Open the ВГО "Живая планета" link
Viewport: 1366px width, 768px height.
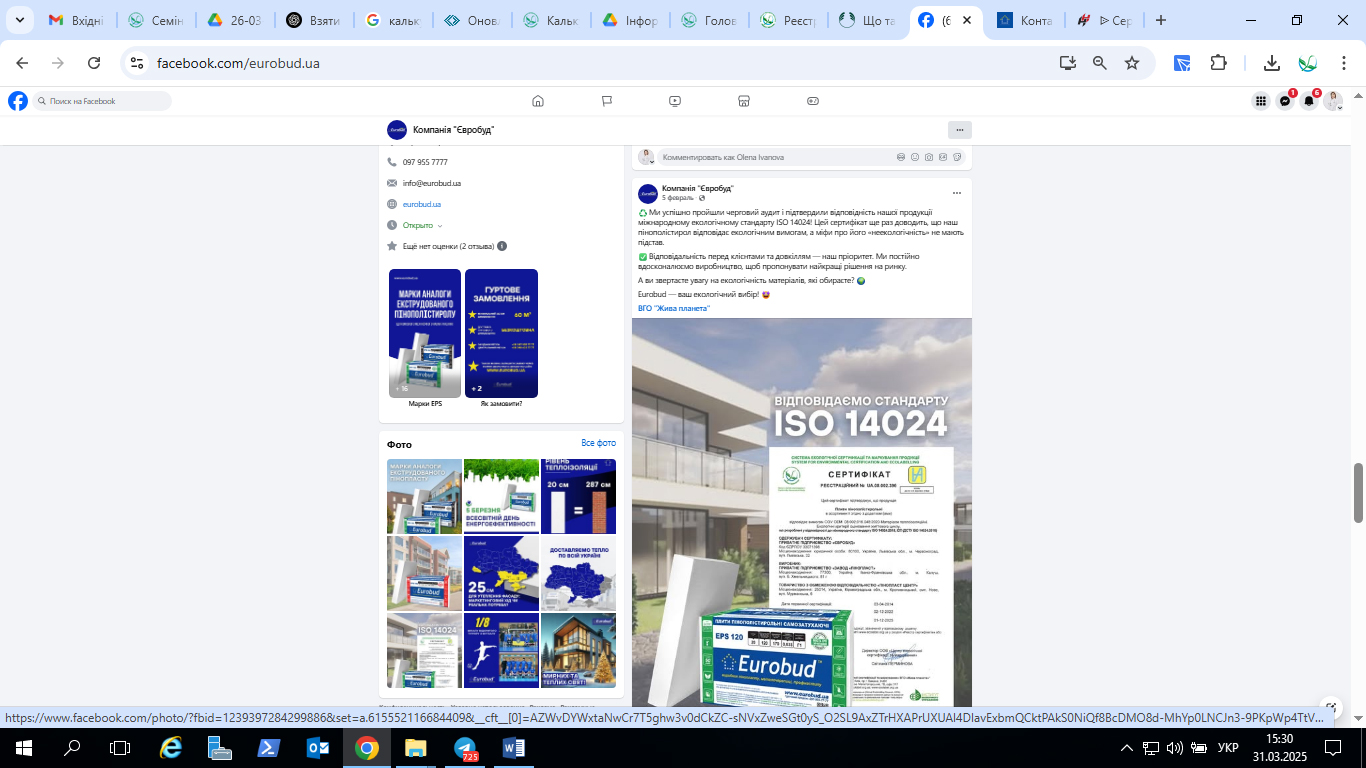tap(674, 308)
